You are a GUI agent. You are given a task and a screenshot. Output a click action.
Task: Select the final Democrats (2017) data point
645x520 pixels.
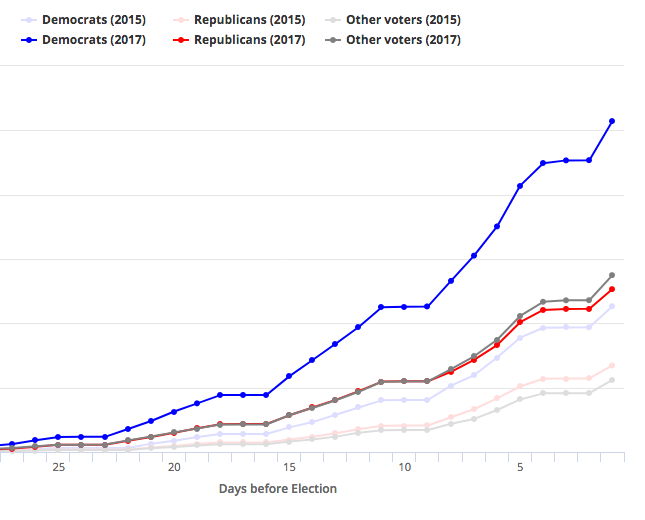[612, 121]
